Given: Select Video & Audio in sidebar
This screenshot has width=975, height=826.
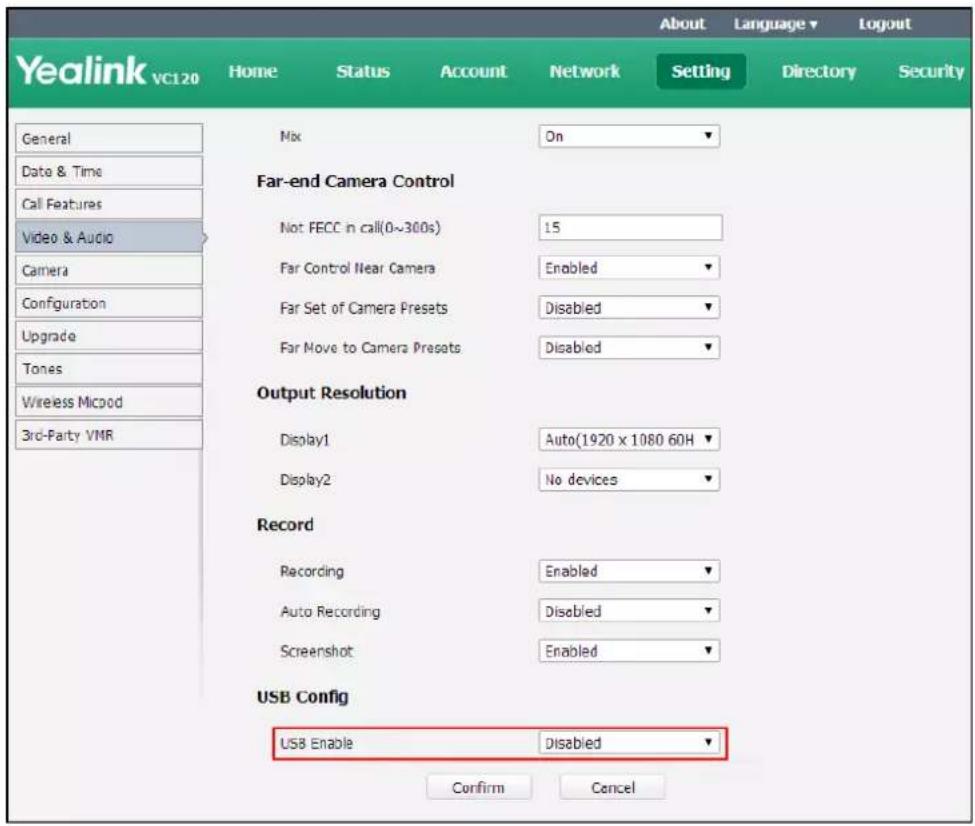Looking at the screenshot, I should [109, 237].
